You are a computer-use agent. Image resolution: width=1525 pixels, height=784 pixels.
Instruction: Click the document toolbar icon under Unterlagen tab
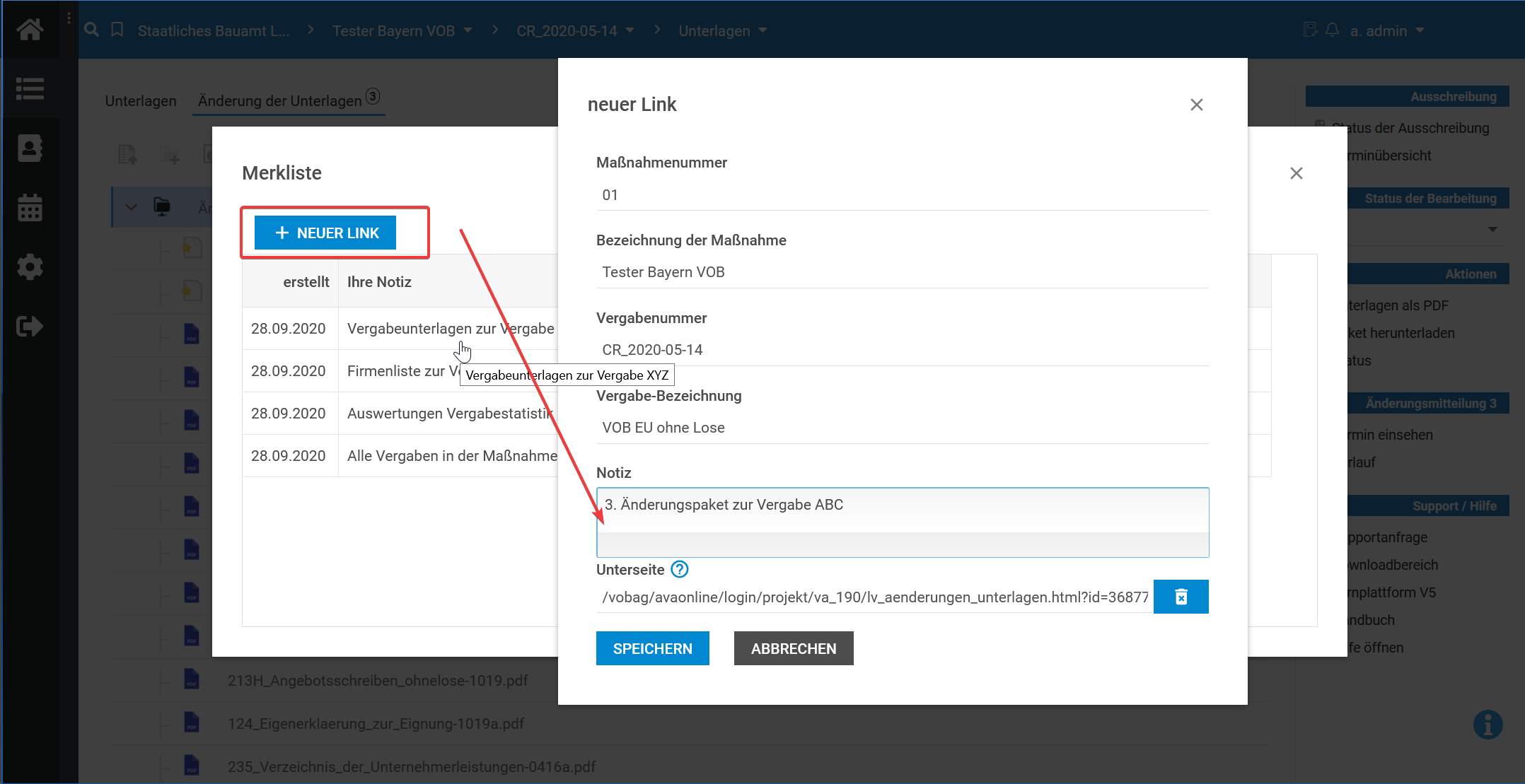127,154
